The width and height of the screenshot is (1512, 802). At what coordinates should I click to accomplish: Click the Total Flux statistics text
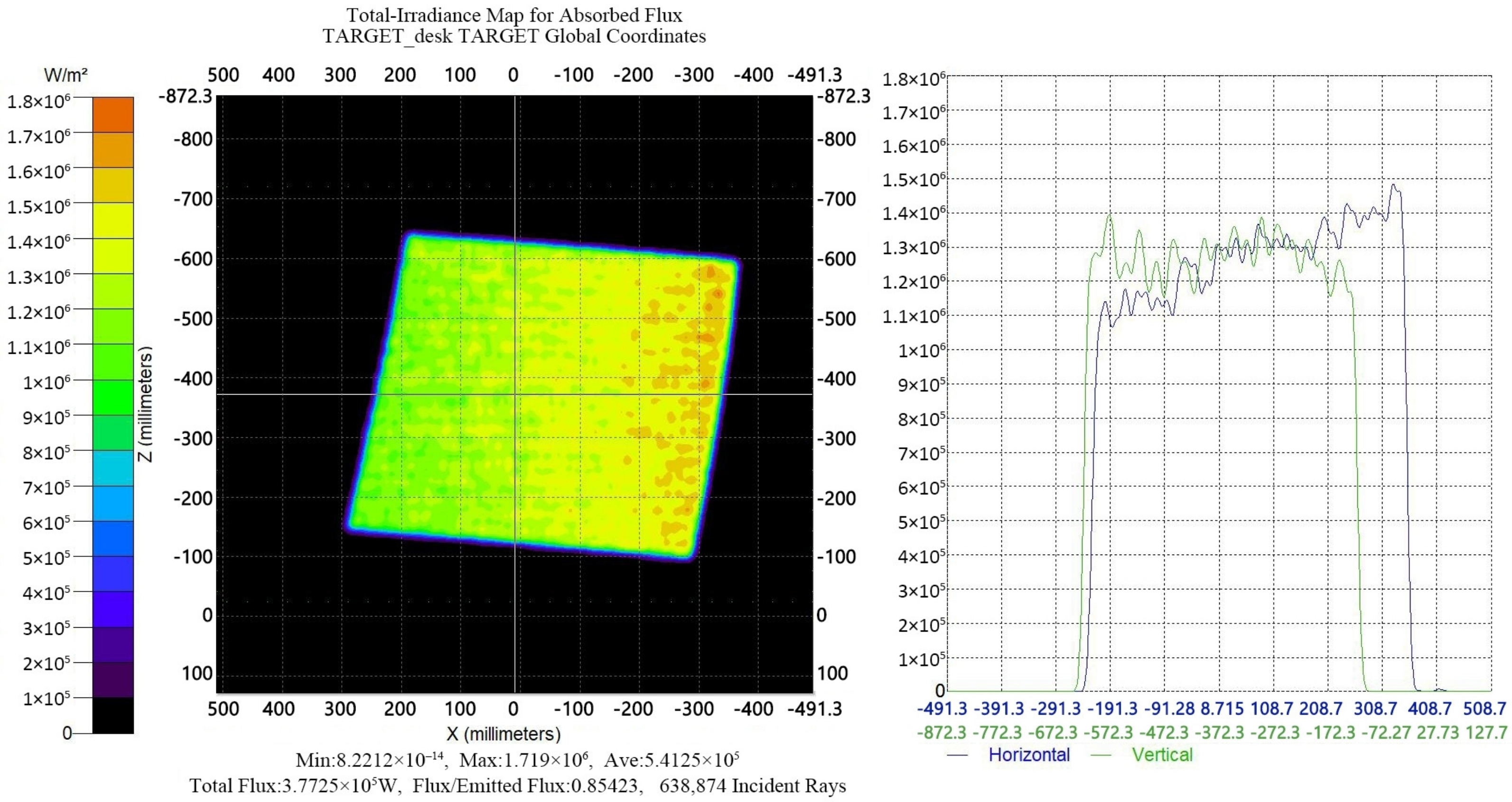pyautogui.click(x=293, y=785)
